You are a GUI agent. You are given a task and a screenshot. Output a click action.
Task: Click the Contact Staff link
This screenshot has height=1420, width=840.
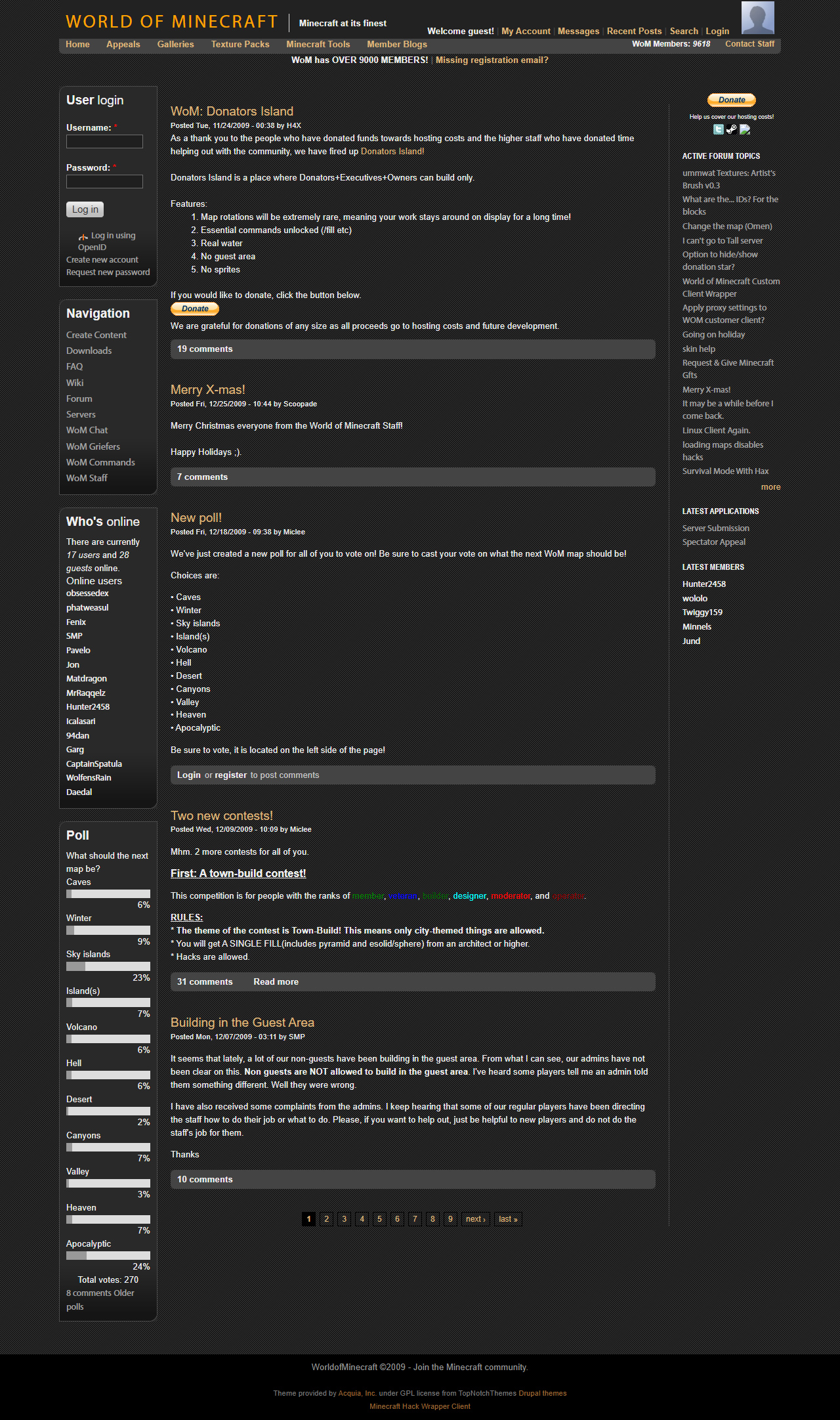(x=749, y=44)
